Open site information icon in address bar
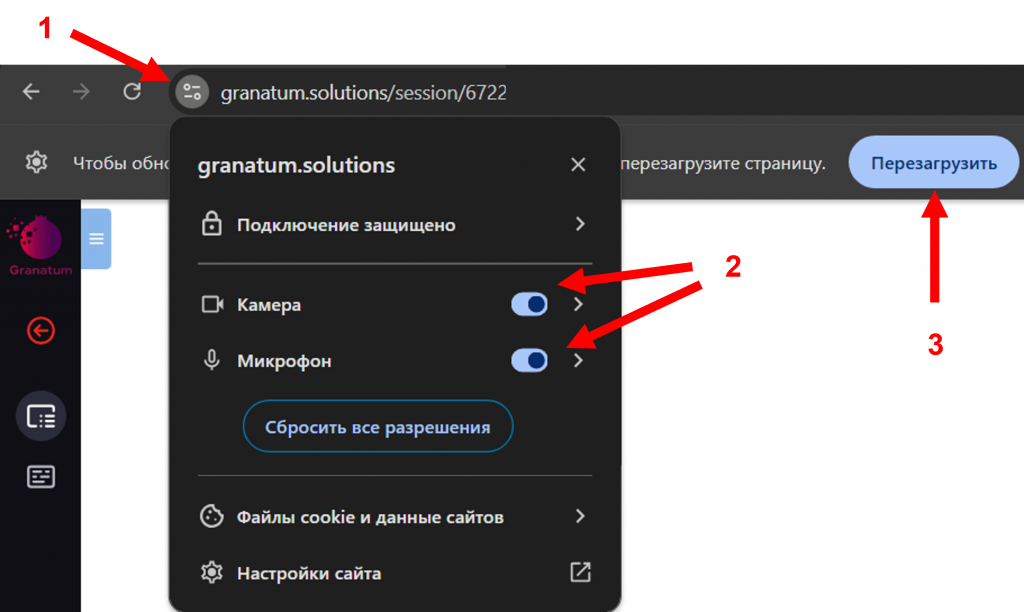 192,92
